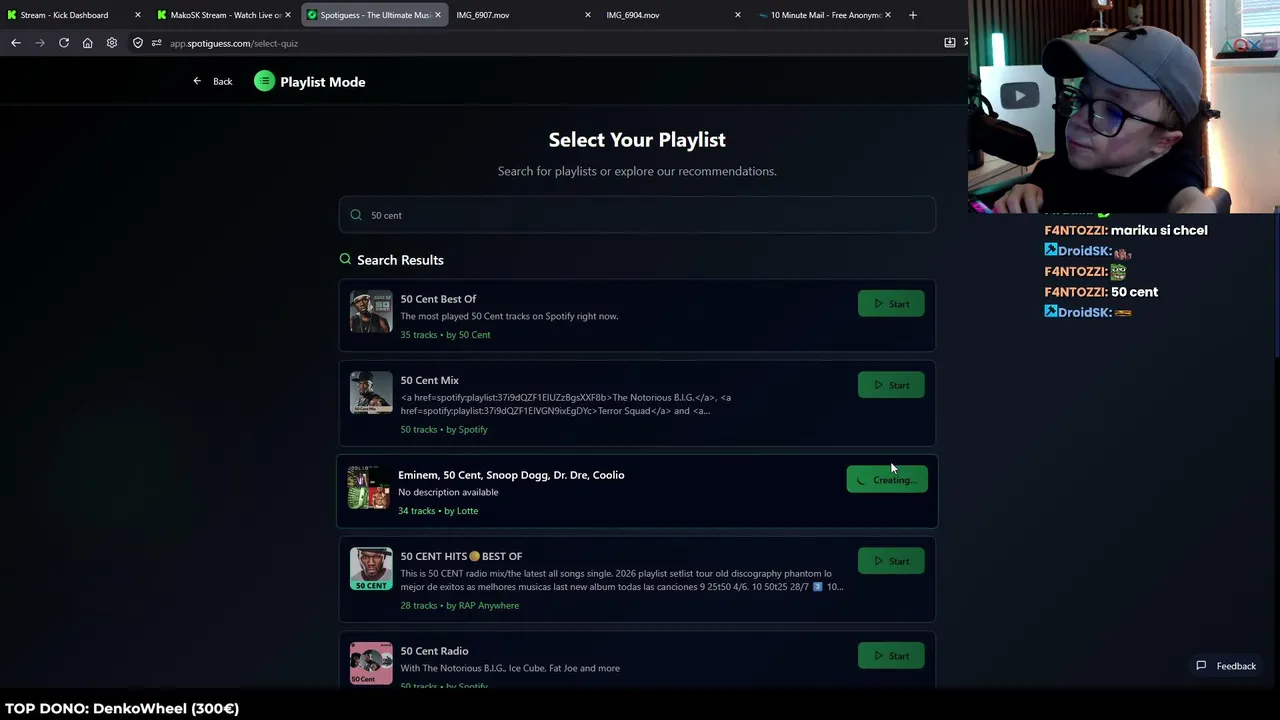Click '50 tracks • by Spotify' text
Image resolution: width=1280 pixels, height=720 pixels.
pos(444,429)
